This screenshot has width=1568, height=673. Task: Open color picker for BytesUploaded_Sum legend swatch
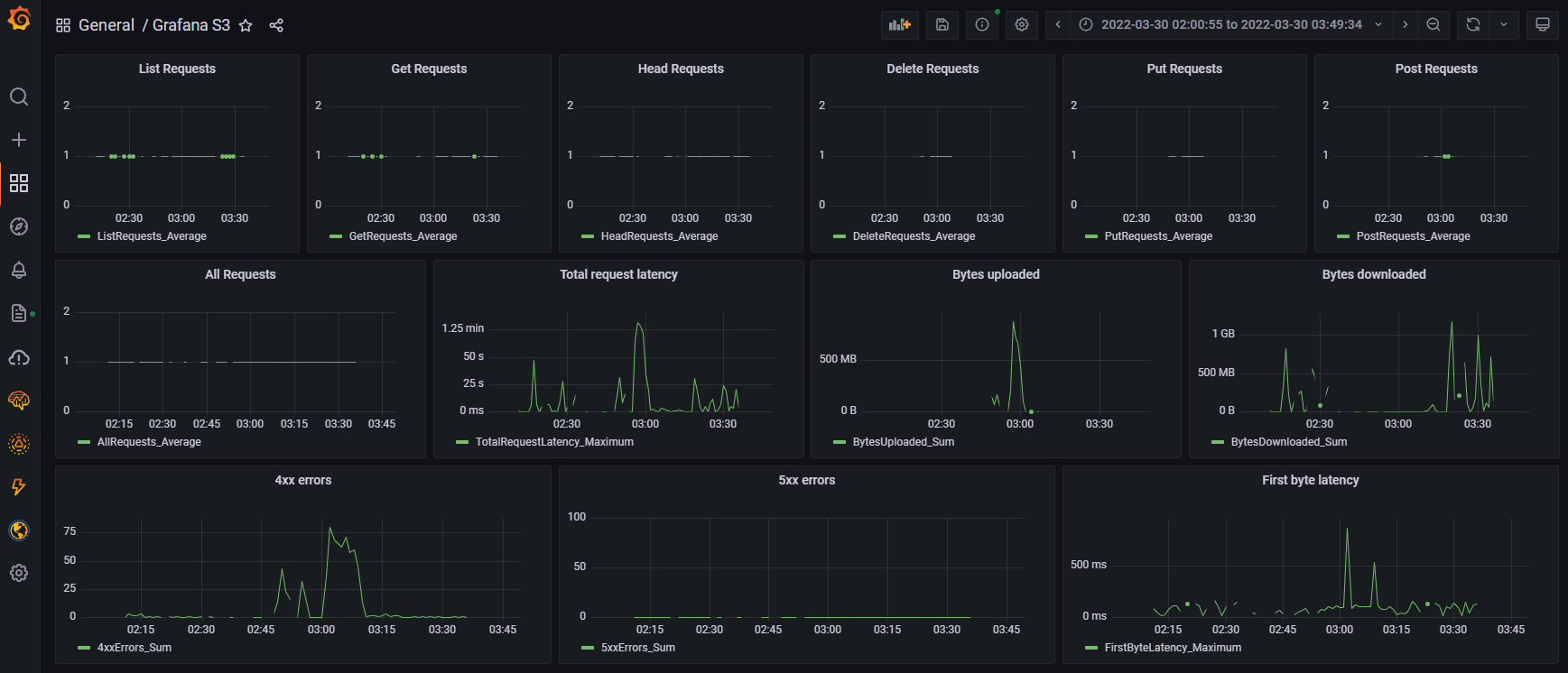[x=840, y=442]
